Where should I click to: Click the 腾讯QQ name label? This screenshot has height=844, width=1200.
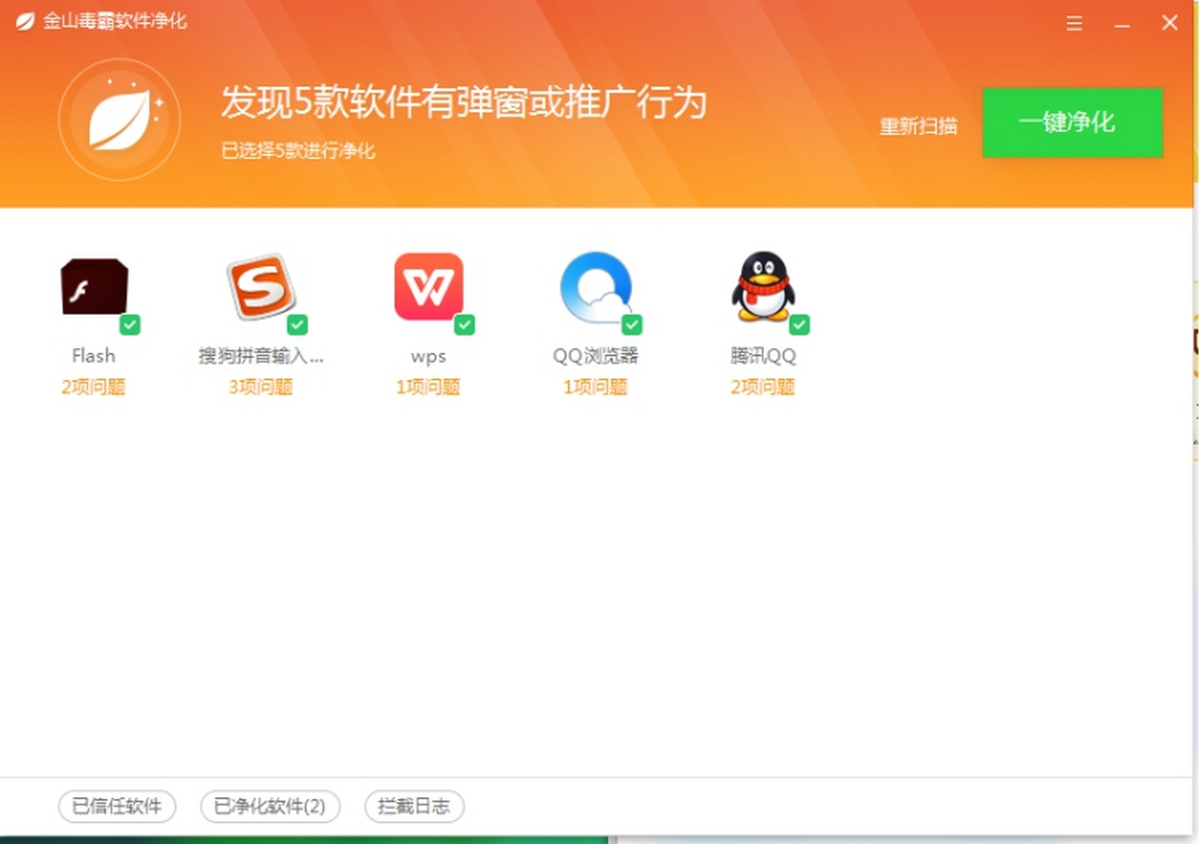pyautogui.click(x=763, y=356)
